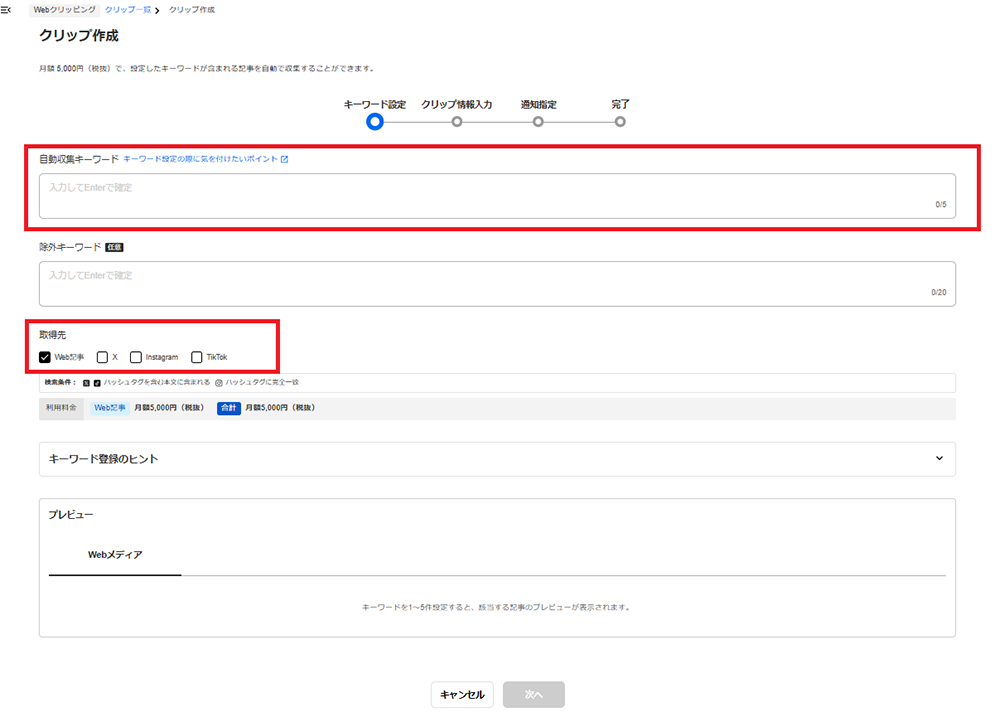Click the 合計 badge in pricing row
The image size is (1000, 722).
[229, 408]
